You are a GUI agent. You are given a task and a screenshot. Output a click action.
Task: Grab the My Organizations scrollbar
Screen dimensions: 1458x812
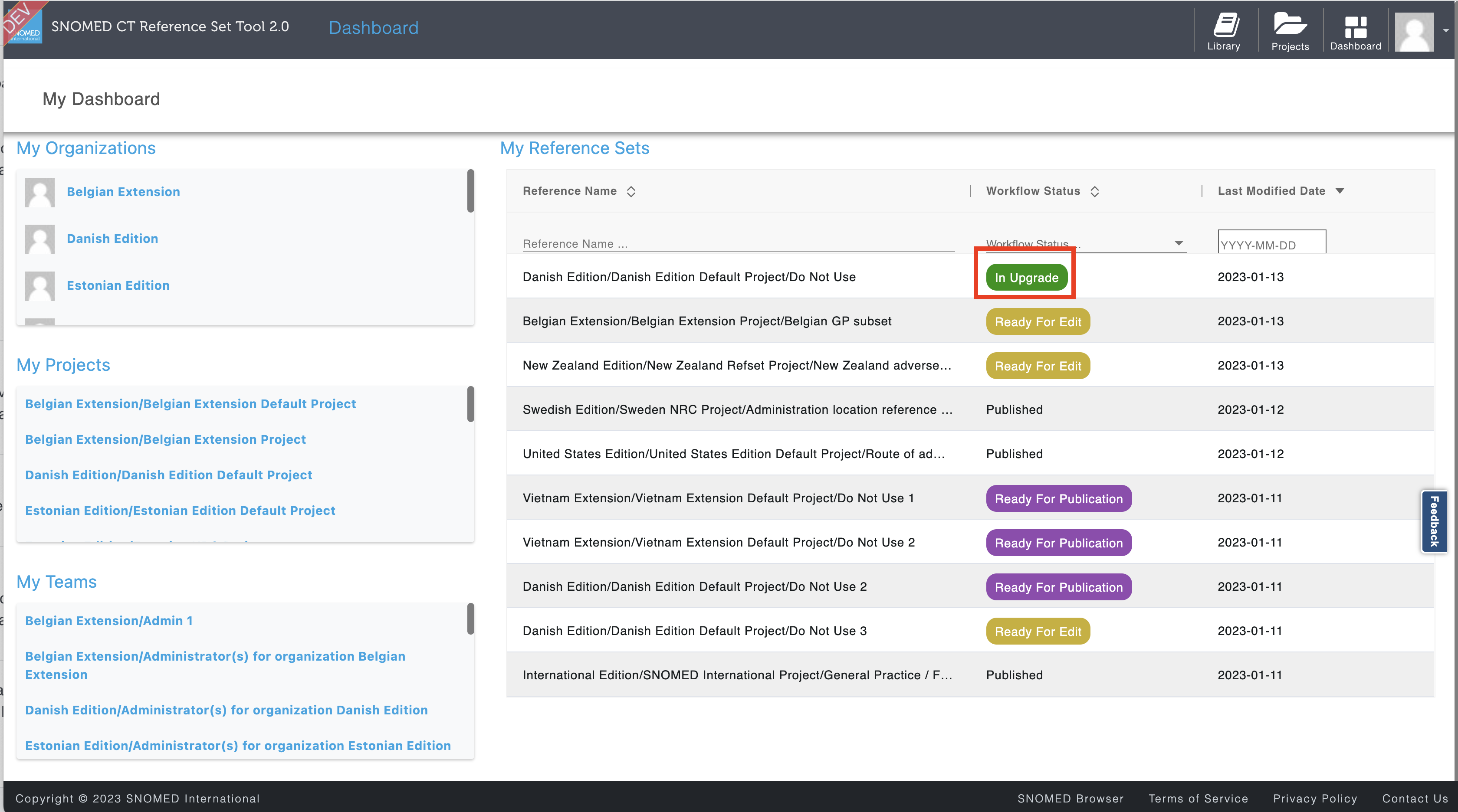[x=470, y=191]
